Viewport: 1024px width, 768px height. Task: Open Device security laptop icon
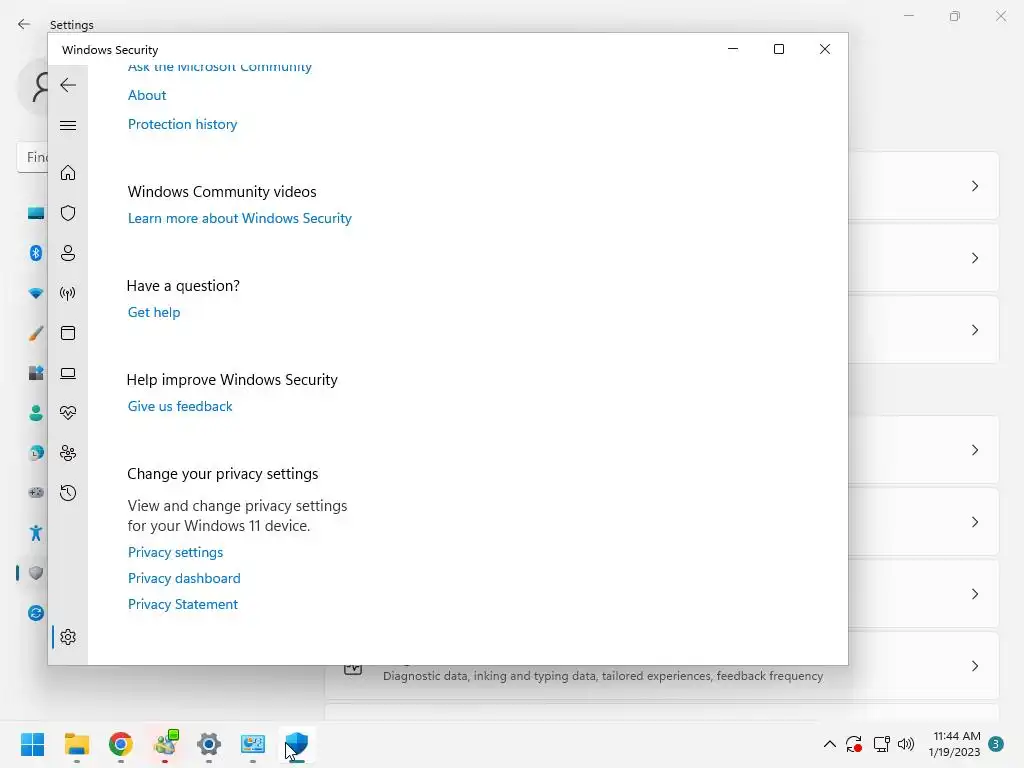[x=68, y=373]
